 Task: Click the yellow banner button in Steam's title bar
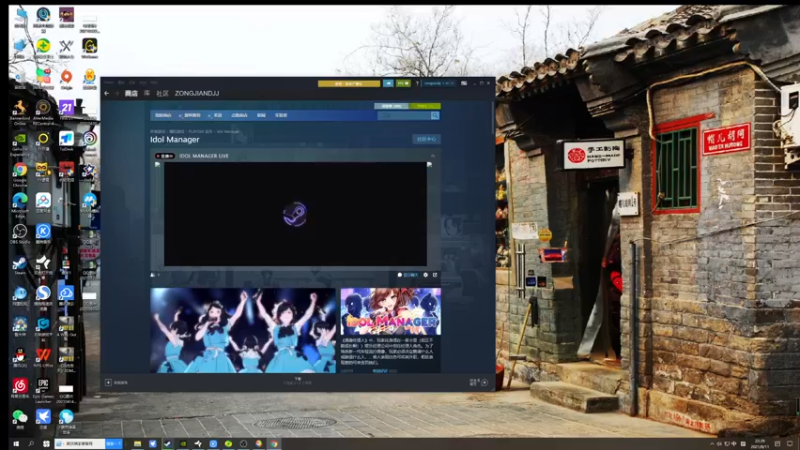pos(349,83)
